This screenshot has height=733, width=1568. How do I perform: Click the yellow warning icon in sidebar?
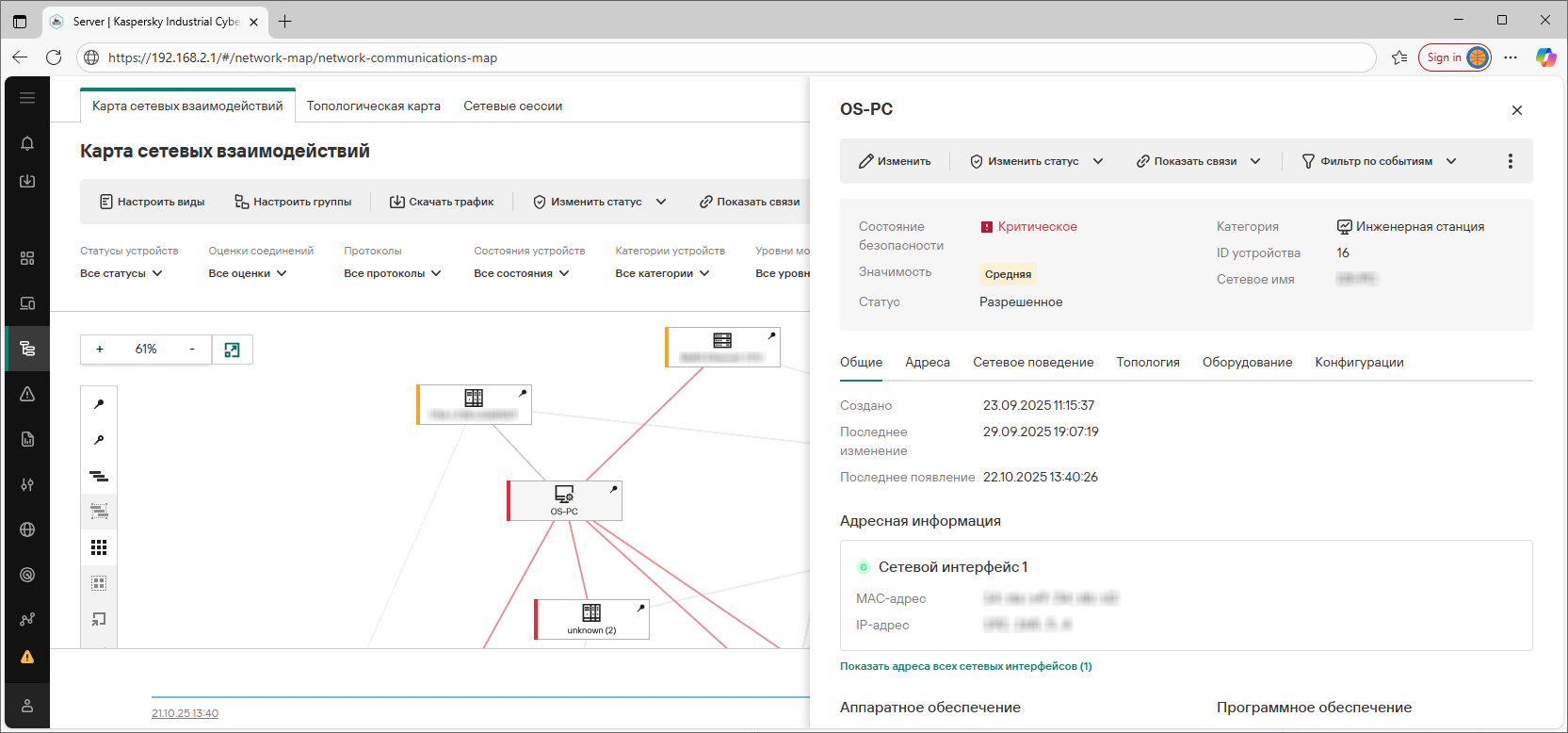click(x=27, y=657)
